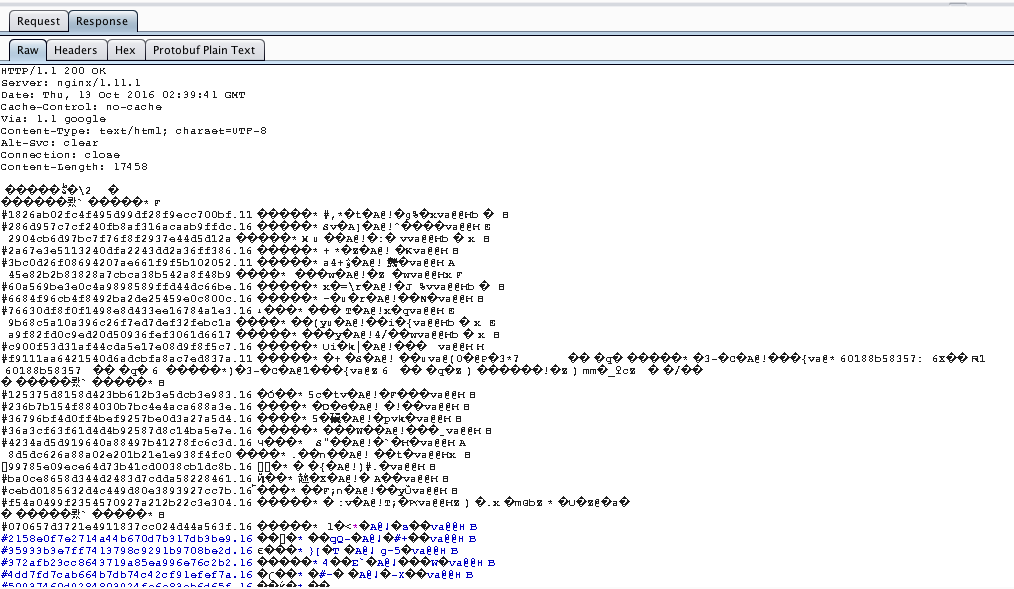Click the Cache-Control: no-cache header
The height and width of the screenshot is (589, 1014).
[x=80, y=107]
